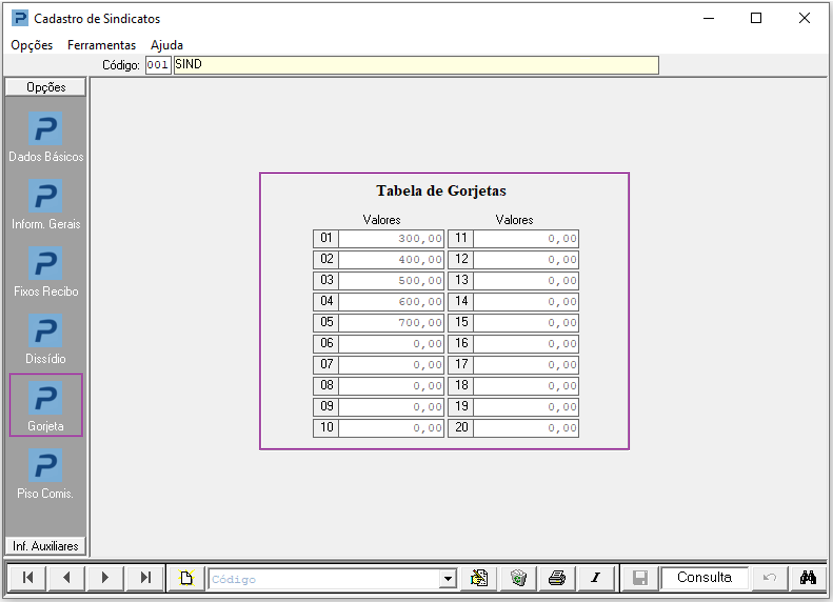The height and width of the screenshot is (602, 834).
Task: Delete record with recycle bin icon
Action: tap(519, 578)
